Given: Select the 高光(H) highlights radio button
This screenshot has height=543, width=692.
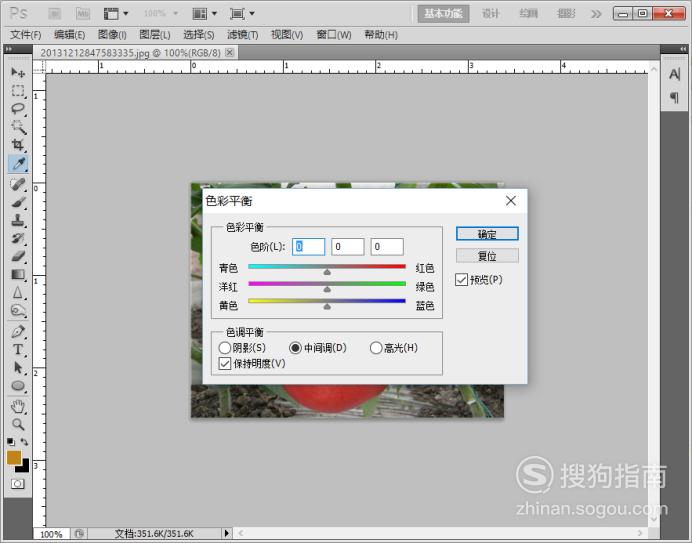Looking at the screenshot, I should pos(376,348).
